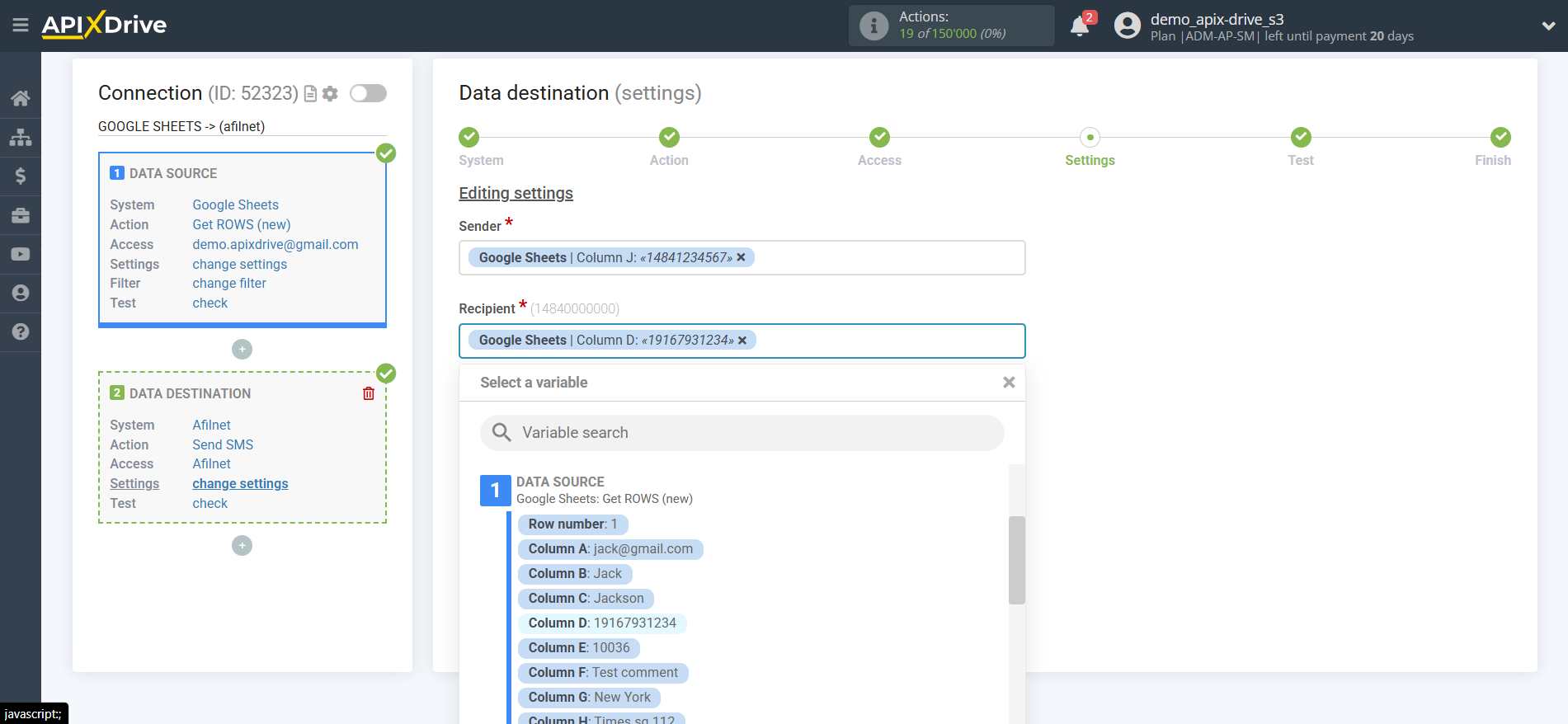
Task: Open the help question mark icon
Action: 21,331
